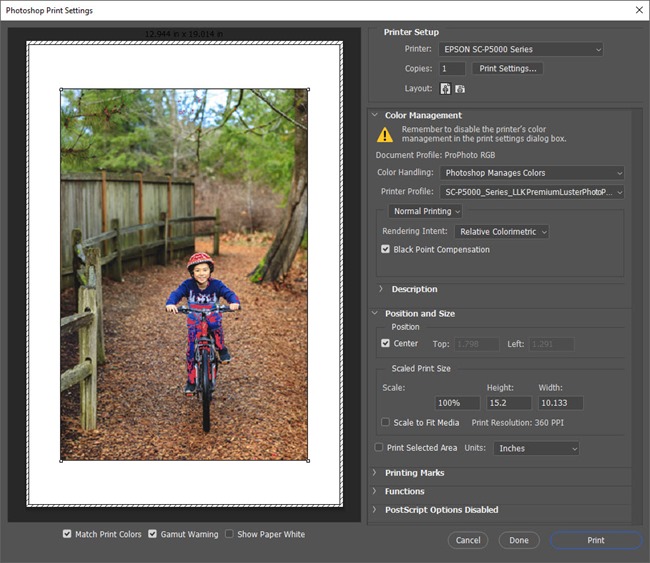The height and width of the screenshot is (563, 650).
Task: Collapse the Position and Size section
Action: pyautogui.click(x=375, y=313)
